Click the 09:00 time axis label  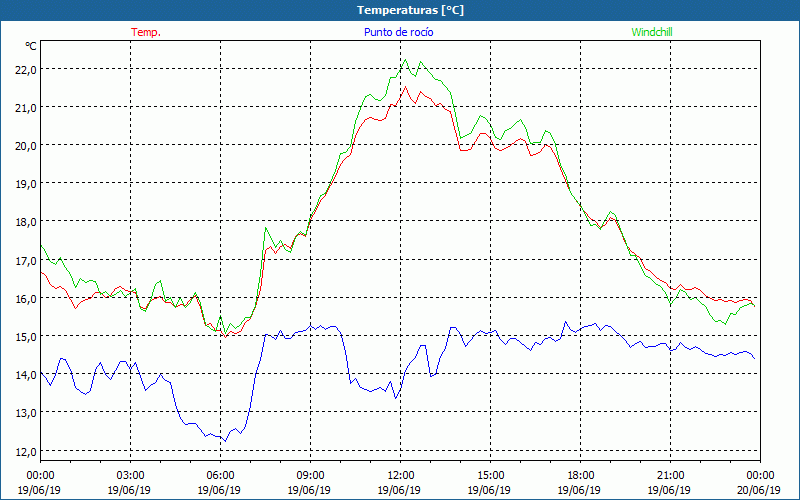tap(310, 475)
